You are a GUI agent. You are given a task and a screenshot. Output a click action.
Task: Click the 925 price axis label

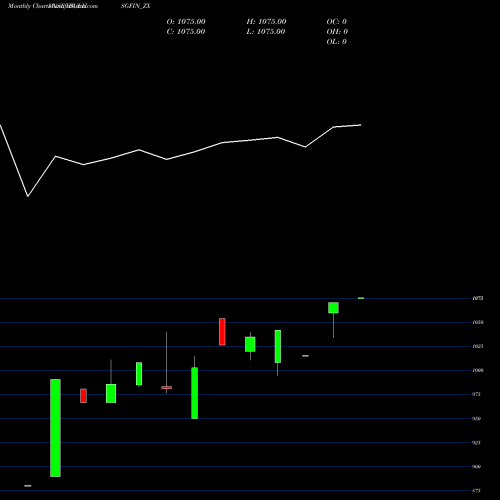[477, 443]
